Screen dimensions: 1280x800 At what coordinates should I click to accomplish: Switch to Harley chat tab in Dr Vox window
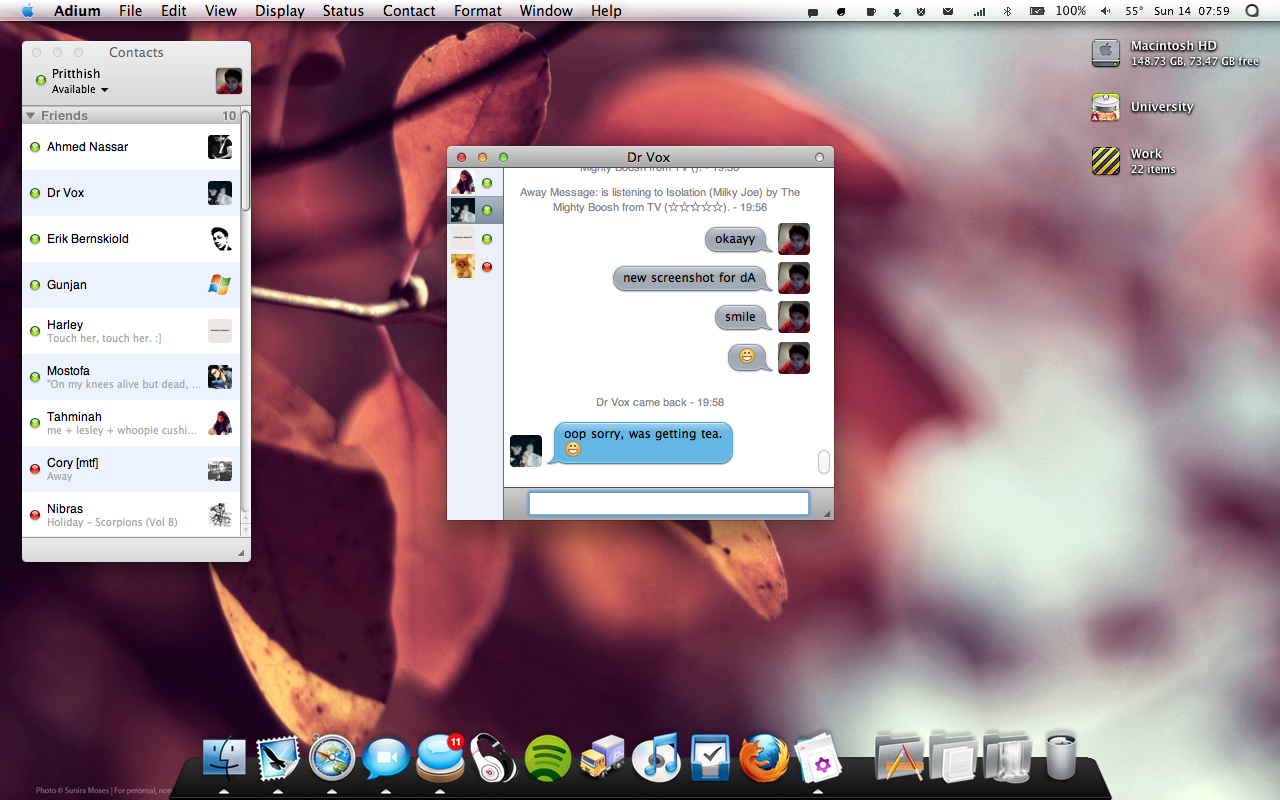[x=475, y=238]
